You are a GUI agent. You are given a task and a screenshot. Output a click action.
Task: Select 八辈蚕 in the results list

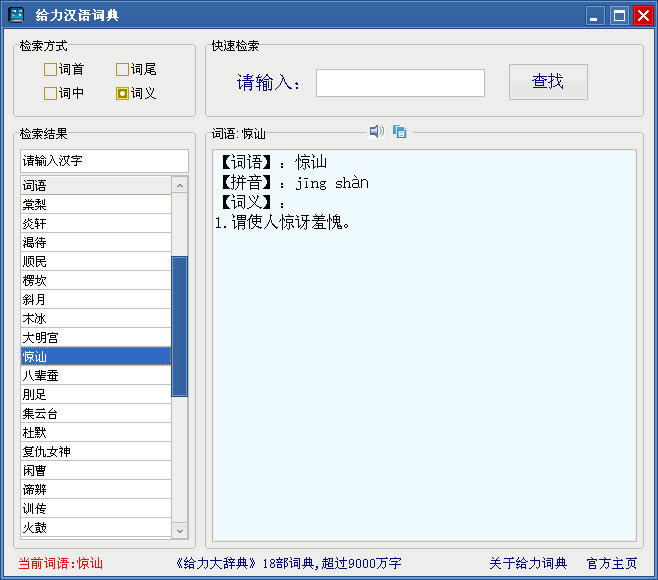tap(96, 376)
